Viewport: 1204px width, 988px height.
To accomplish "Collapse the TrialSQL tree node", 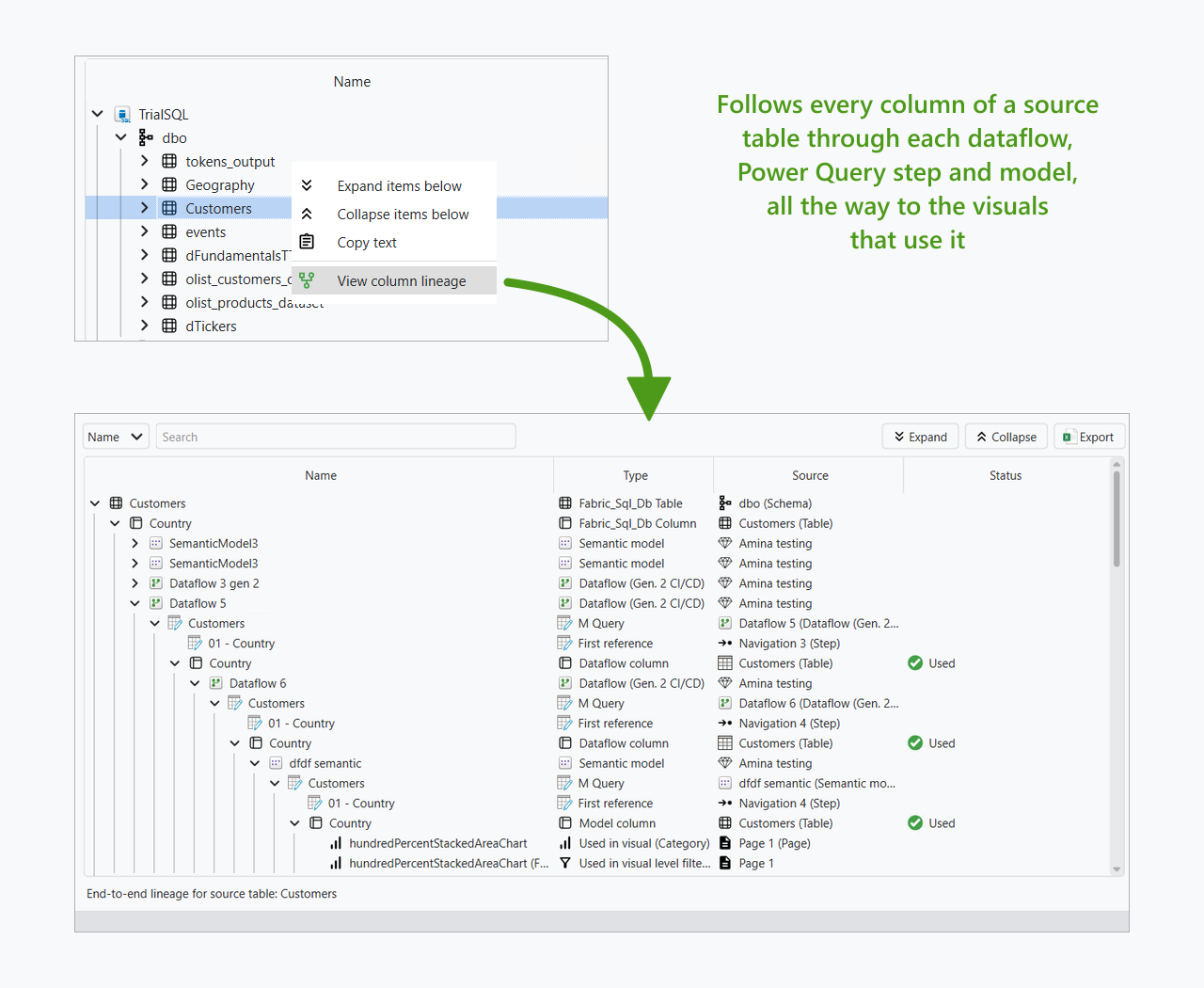I will [98, 114].
